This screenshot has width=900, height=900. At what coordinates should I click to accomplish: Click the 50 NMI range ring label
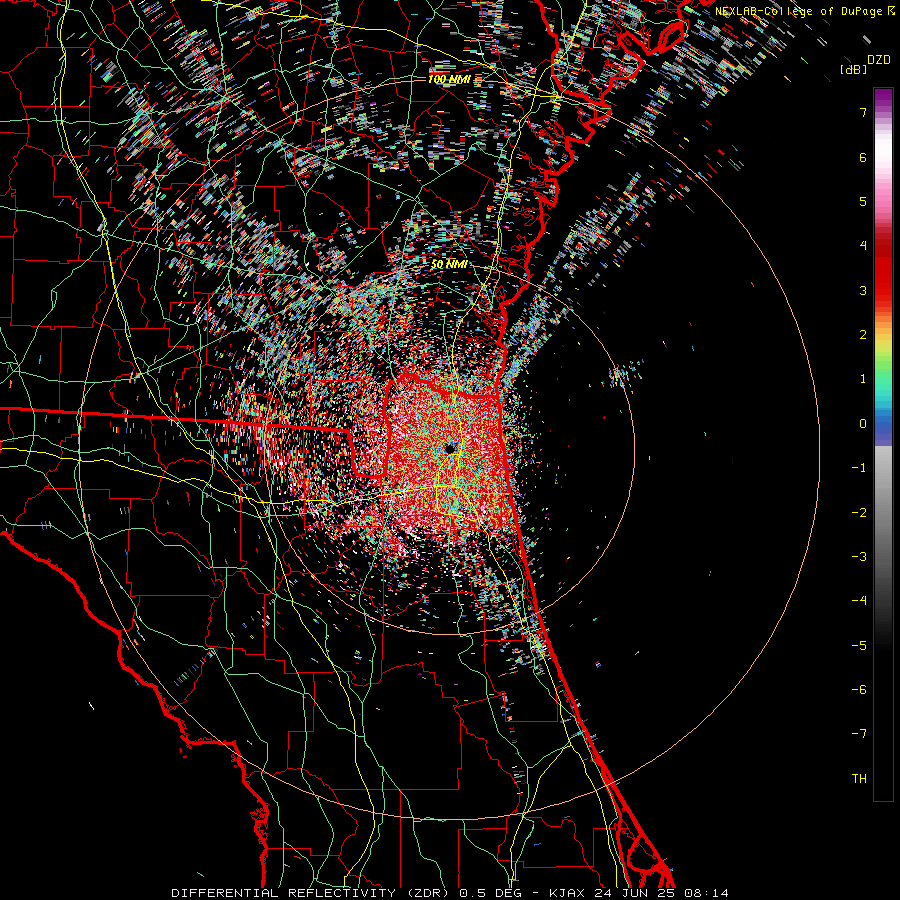[x=449, y=265]
